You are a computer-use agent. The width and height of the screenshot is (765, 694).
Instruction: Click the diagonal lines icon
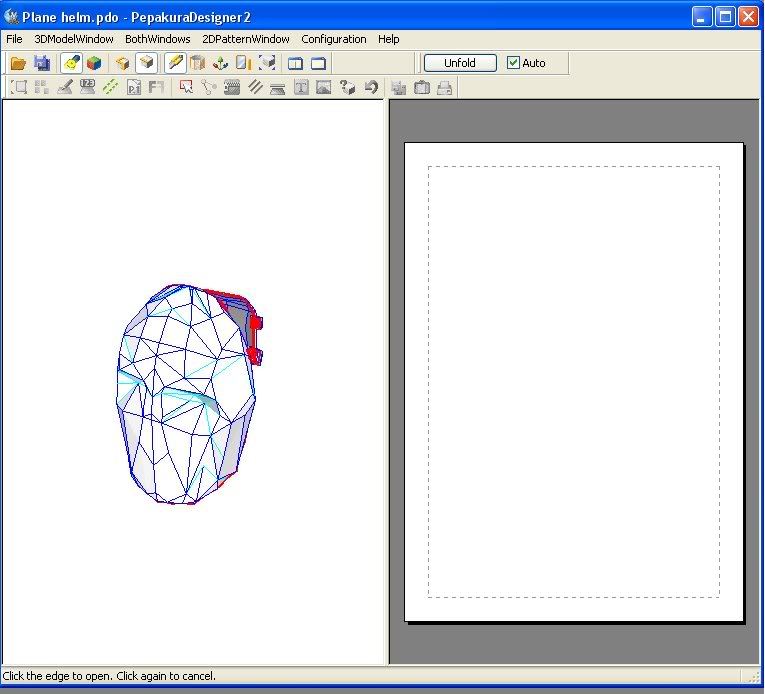255,87
